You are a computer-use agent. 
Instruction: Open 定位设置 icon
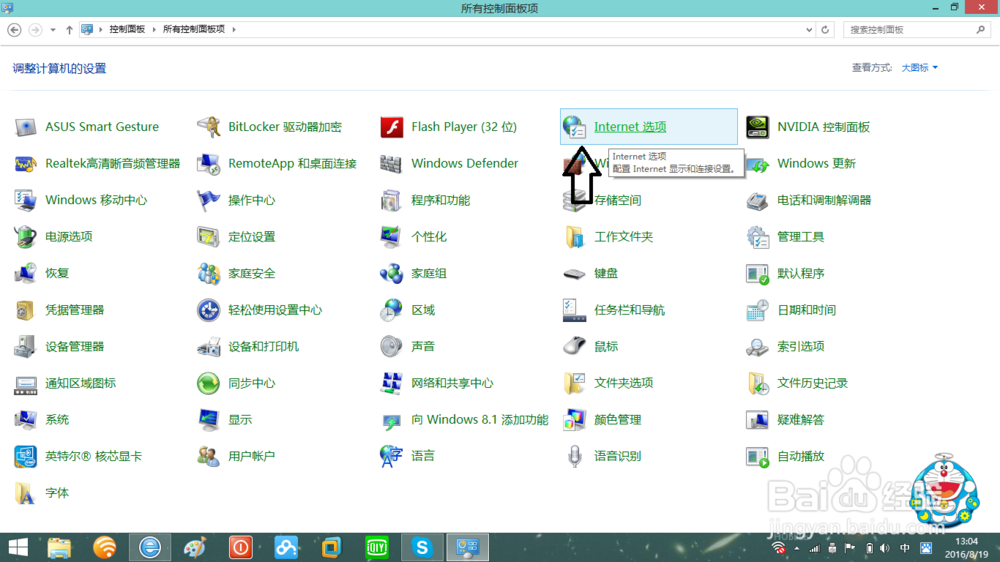[x=209, y=237]
